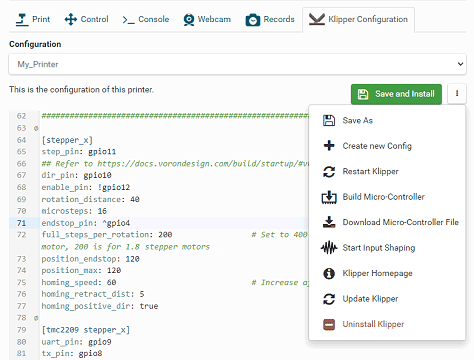
Task: Collapse the fold marker at line 78
Action: point(36,318)
